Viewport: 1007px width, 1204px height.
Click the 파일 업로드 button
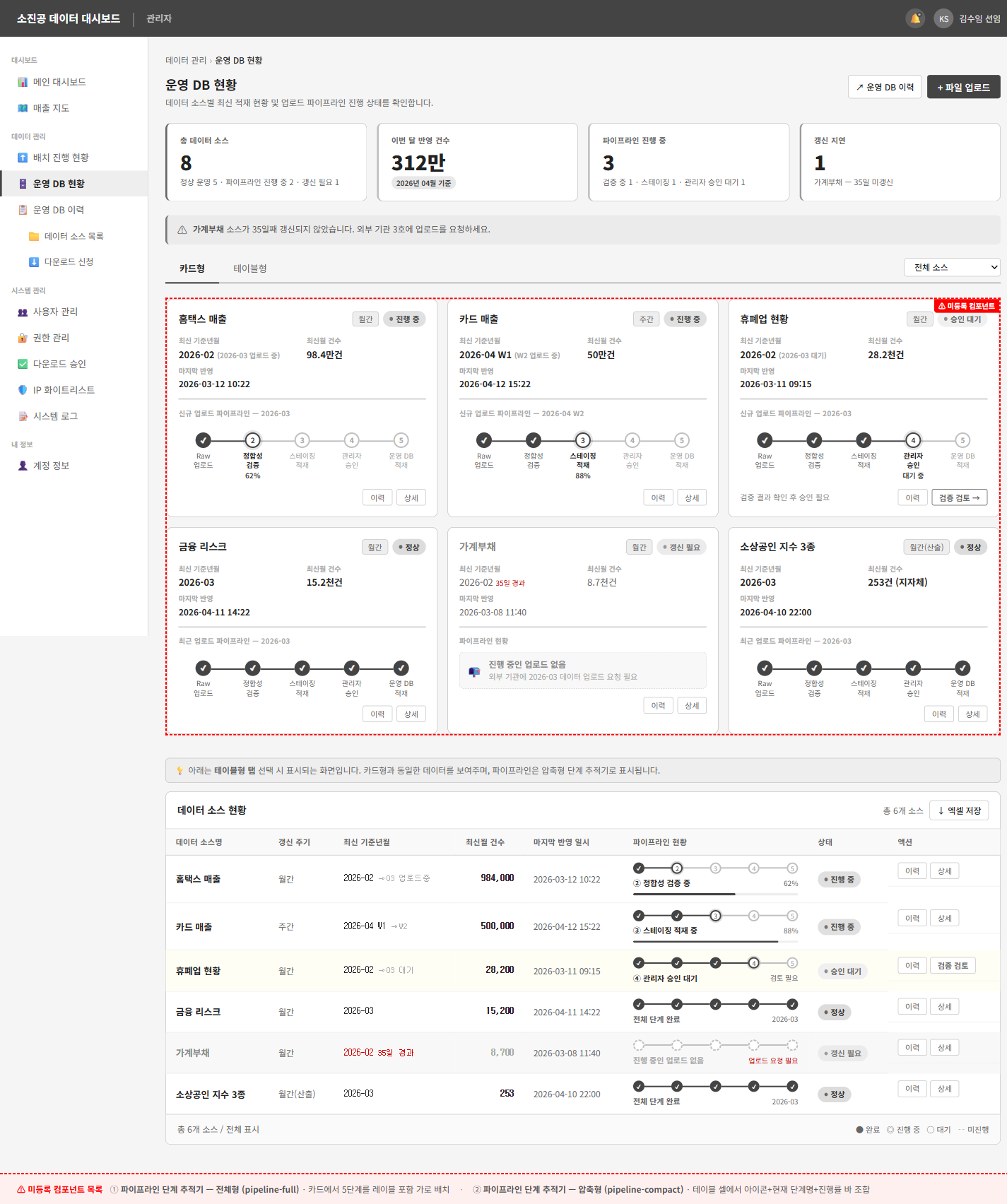963,87
